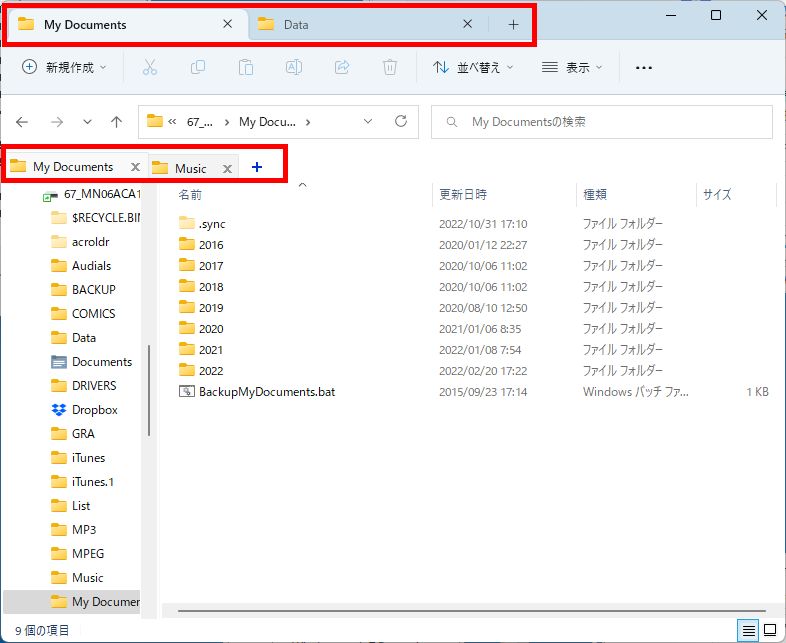
Task: Select the 2016 folder
Action: 202,245
